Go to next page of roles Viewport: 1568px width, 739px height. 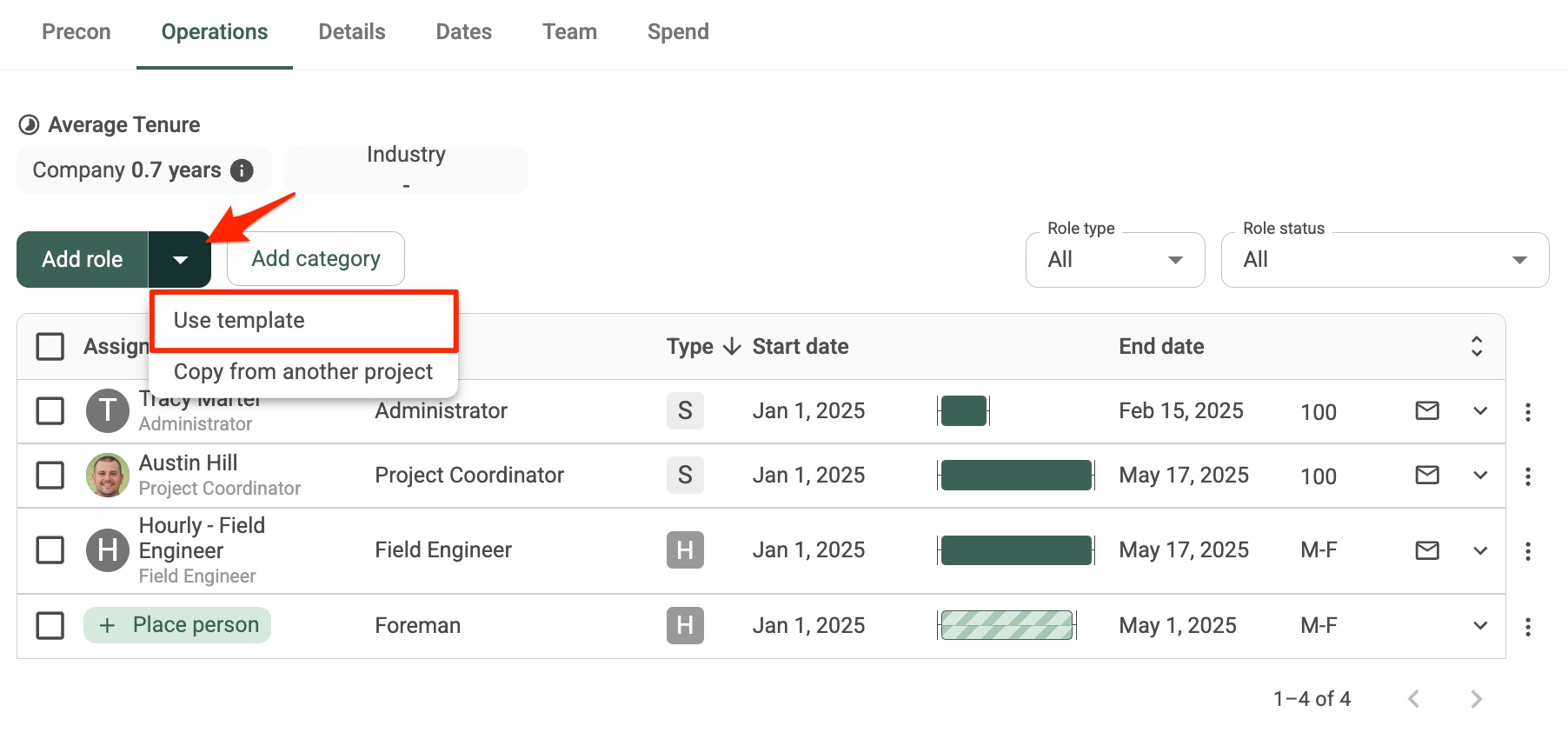(x=1475, y=699)
